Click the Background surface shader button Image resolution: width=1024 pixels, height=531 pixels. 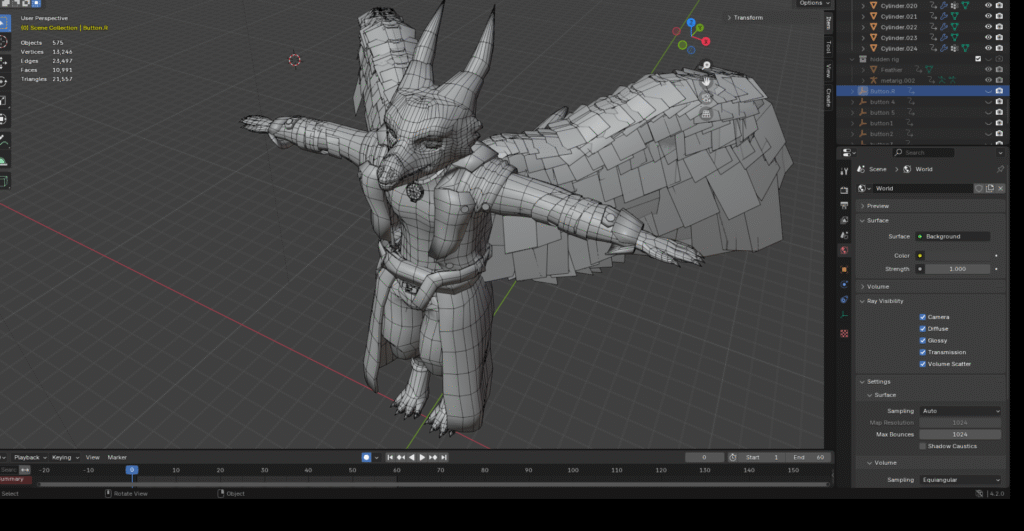click(x=953, y=236)
